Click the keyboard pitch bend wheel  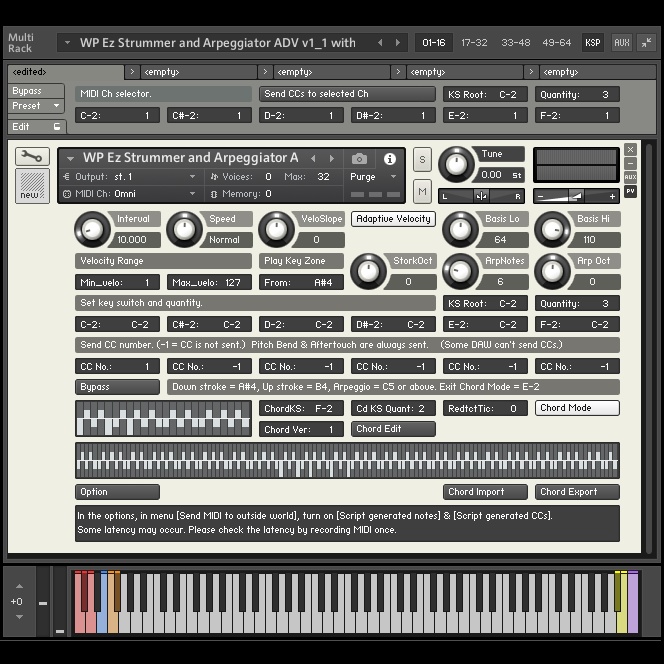click(43, 601)
